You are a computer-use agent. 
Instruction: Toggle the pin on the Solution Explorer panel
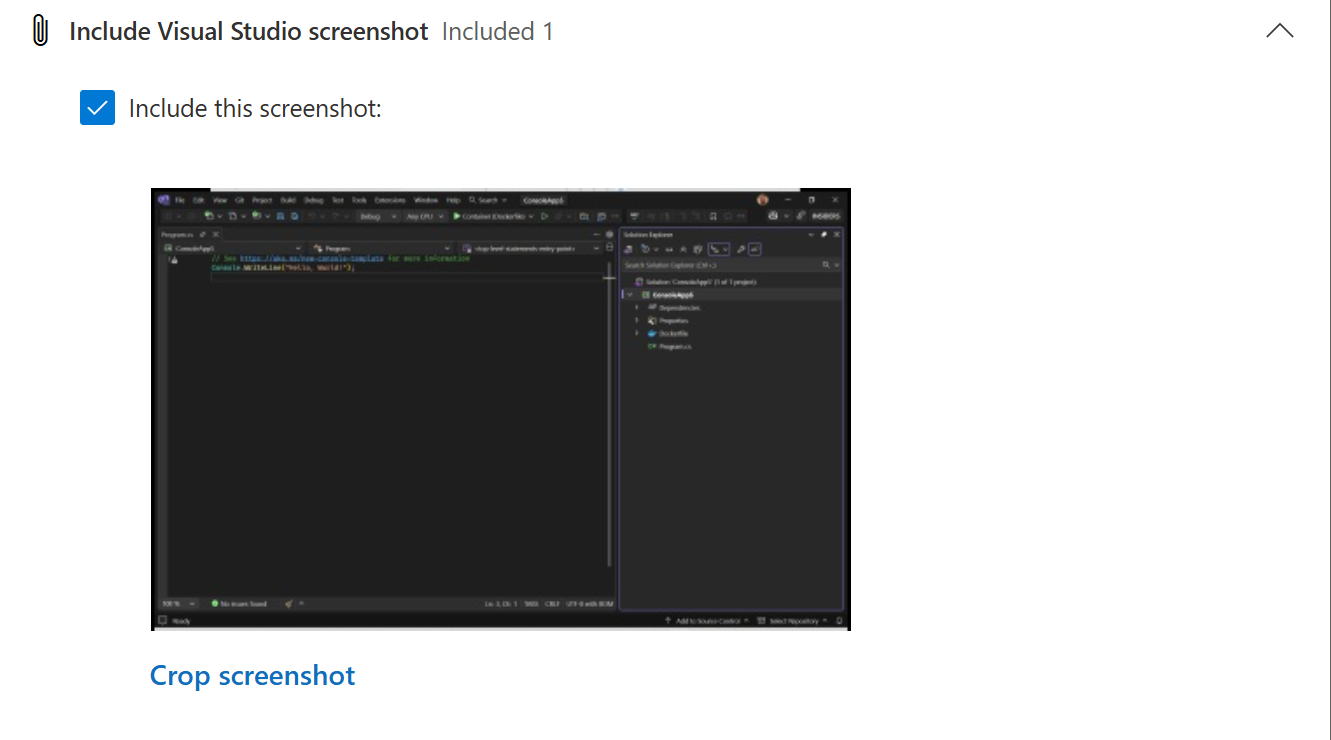point(824,234)
